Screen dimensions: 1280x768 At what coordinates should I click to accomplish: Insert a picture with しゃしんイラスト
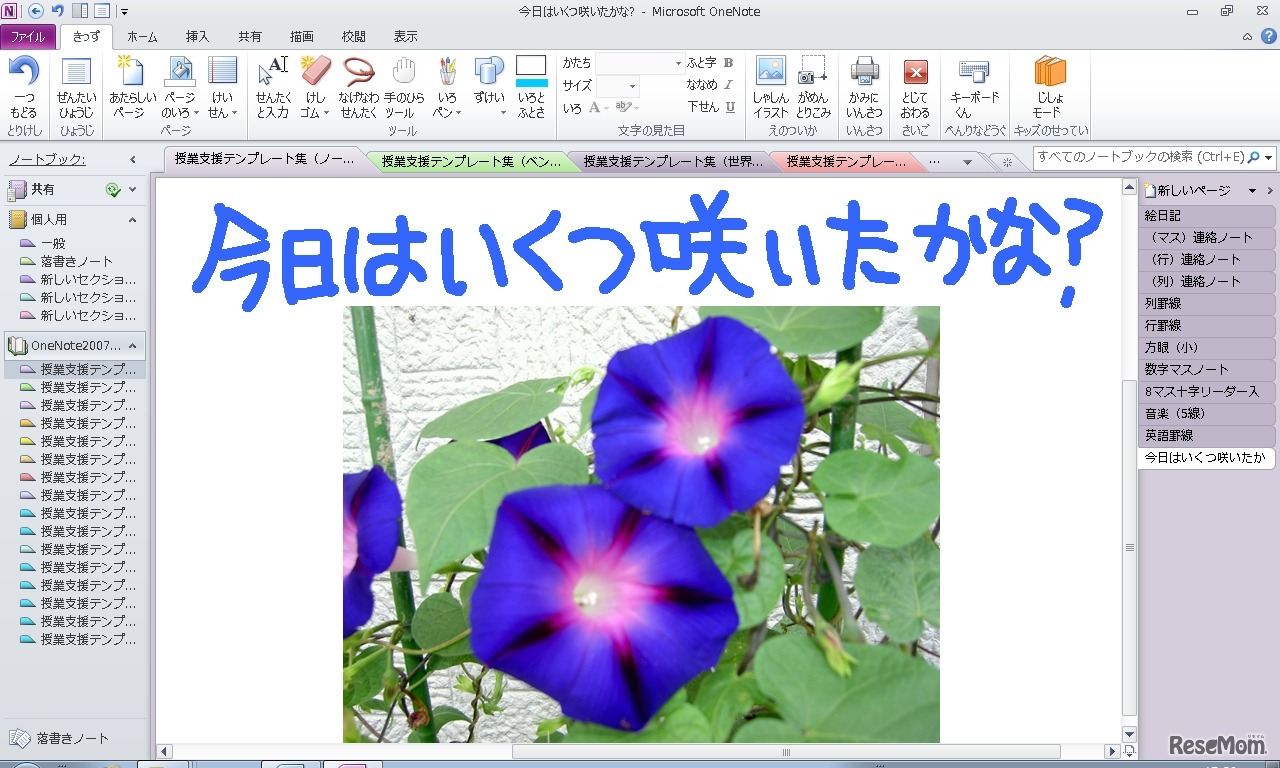click(x=769, y=85)
